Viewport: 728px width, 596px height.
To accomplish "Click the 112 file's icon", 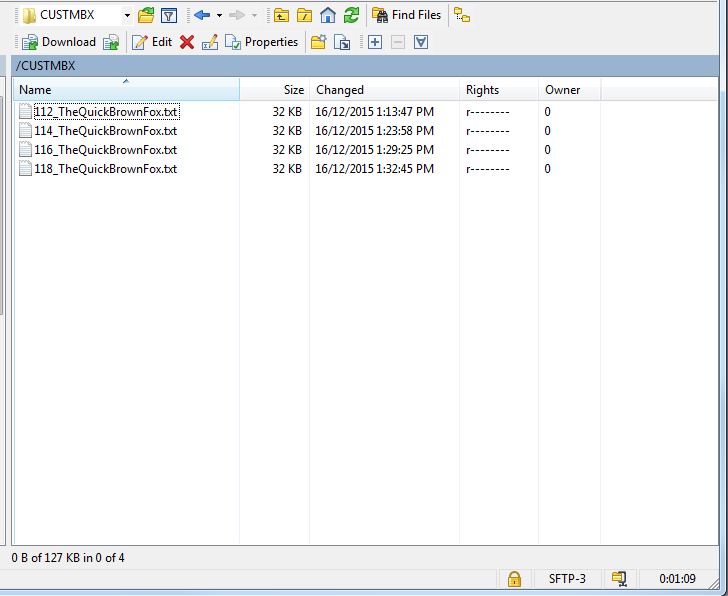I will click(26, 112).
